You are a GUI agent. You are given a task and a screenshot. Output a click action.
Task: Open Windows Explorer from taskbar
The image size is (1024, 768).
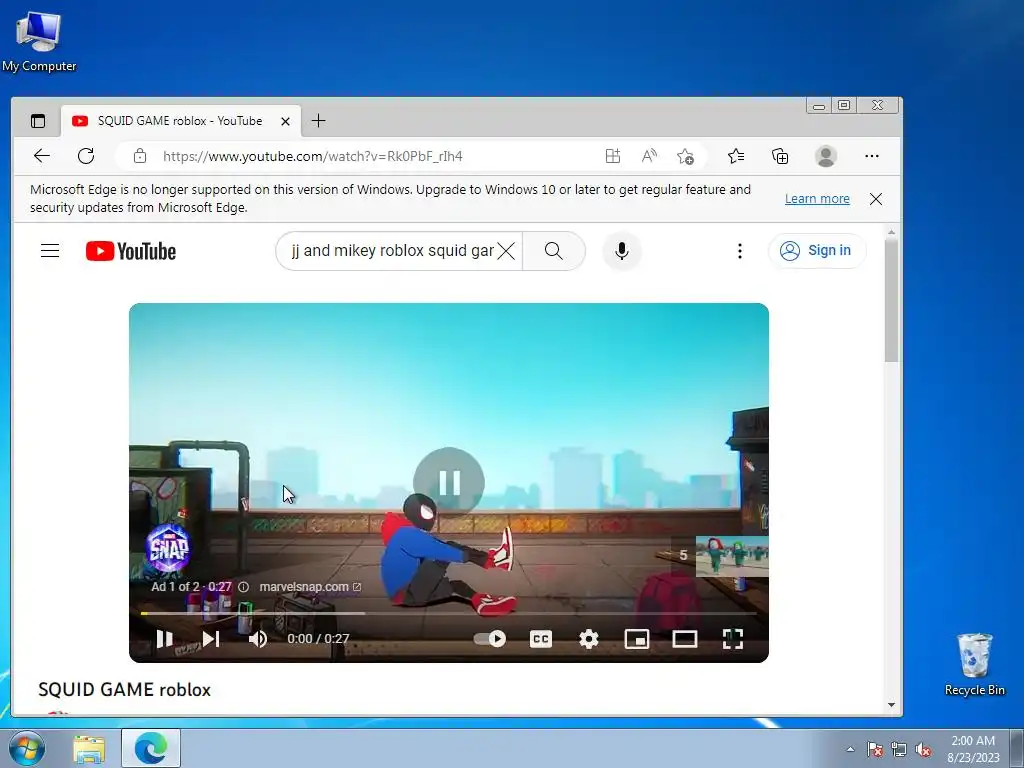(x=89, y=749)
